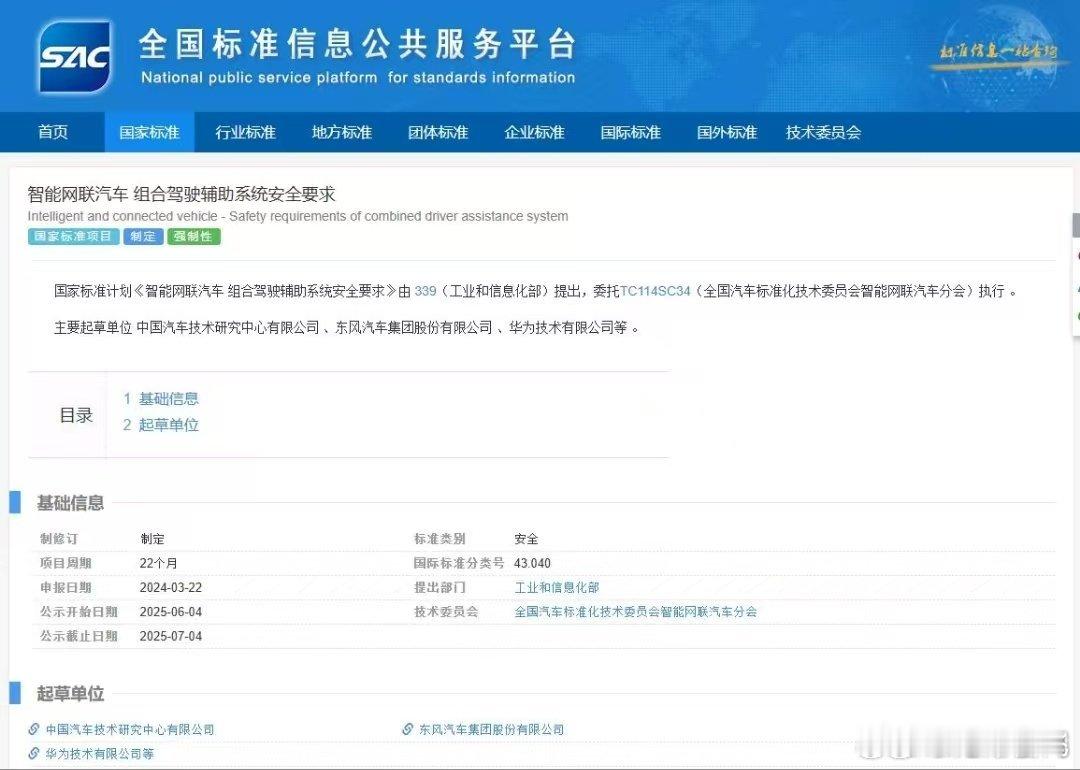Image resolution: width=1080 pixels, height=770 pixels.
Task: Open the 技术委员会 menu item
Action: pos(823,132)
